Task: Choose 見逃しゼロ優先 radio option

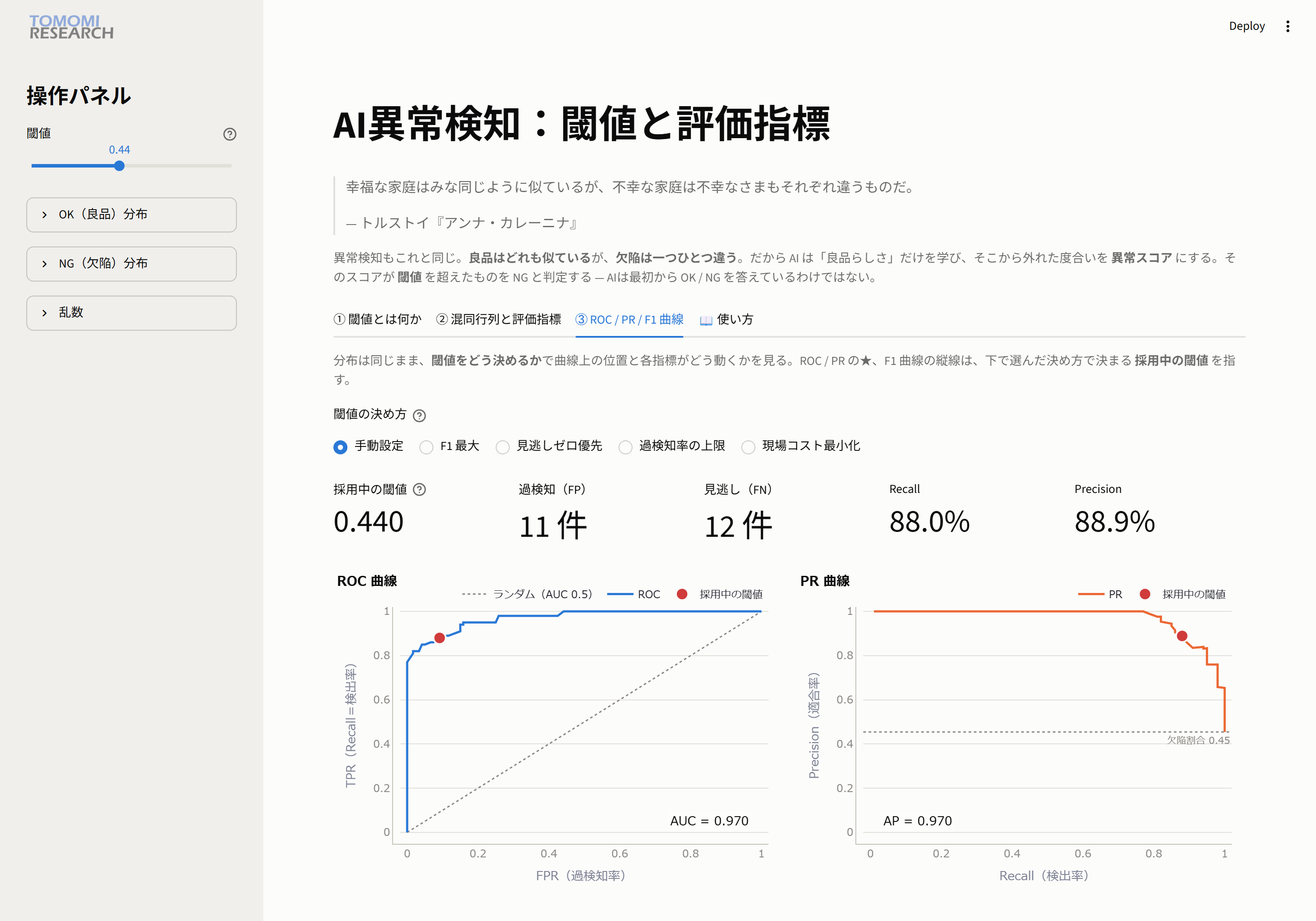Action: 549,446
